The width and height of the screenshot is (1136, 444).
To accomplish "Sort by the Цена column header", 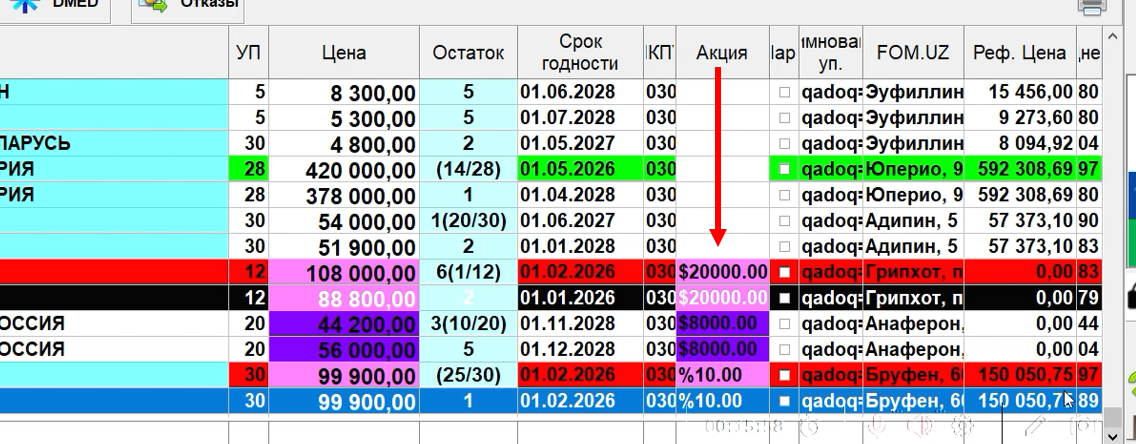I will pos(344,52).
